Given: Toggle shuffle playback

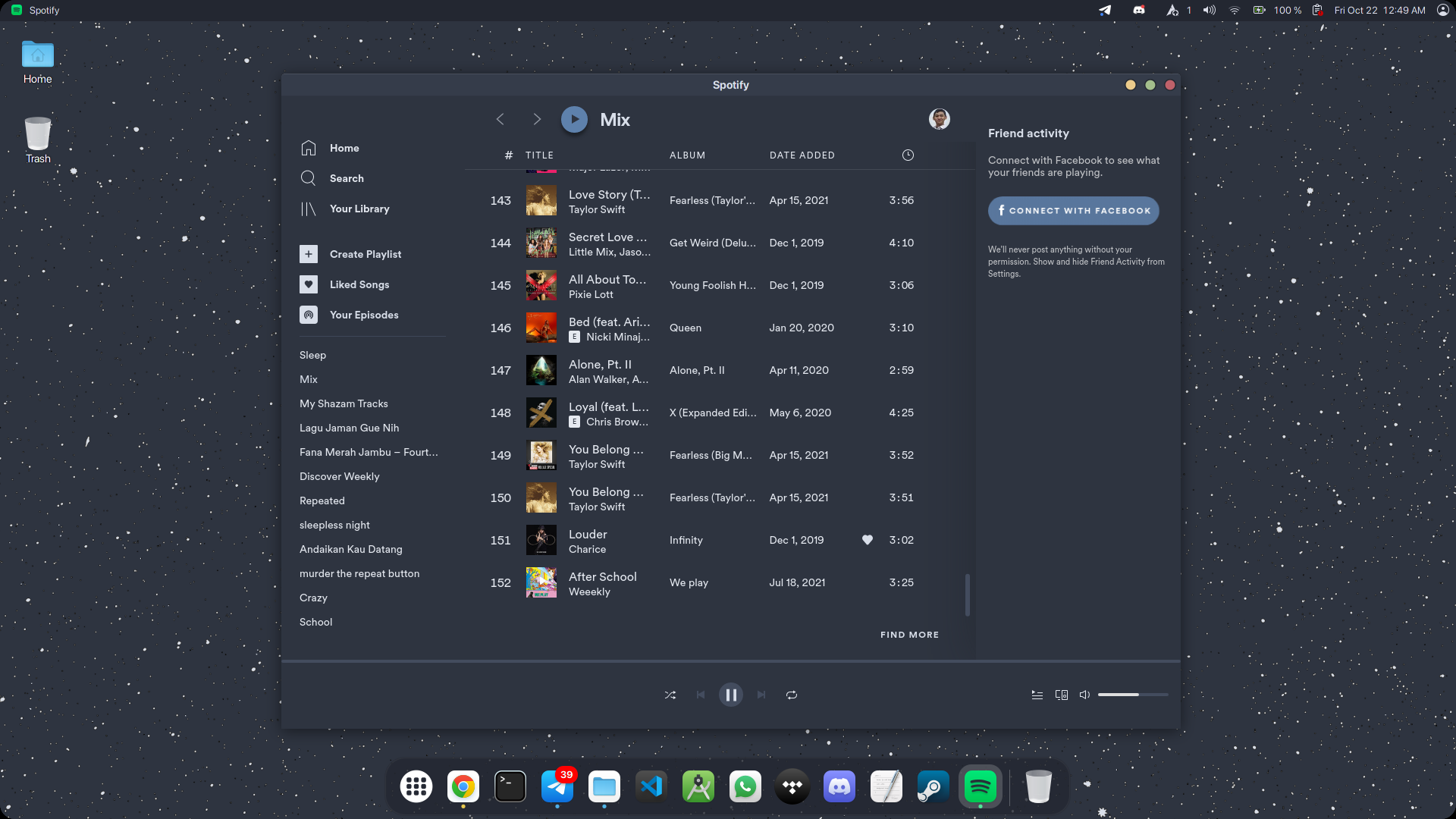Looking at the screenshot, I should (670, 695).
